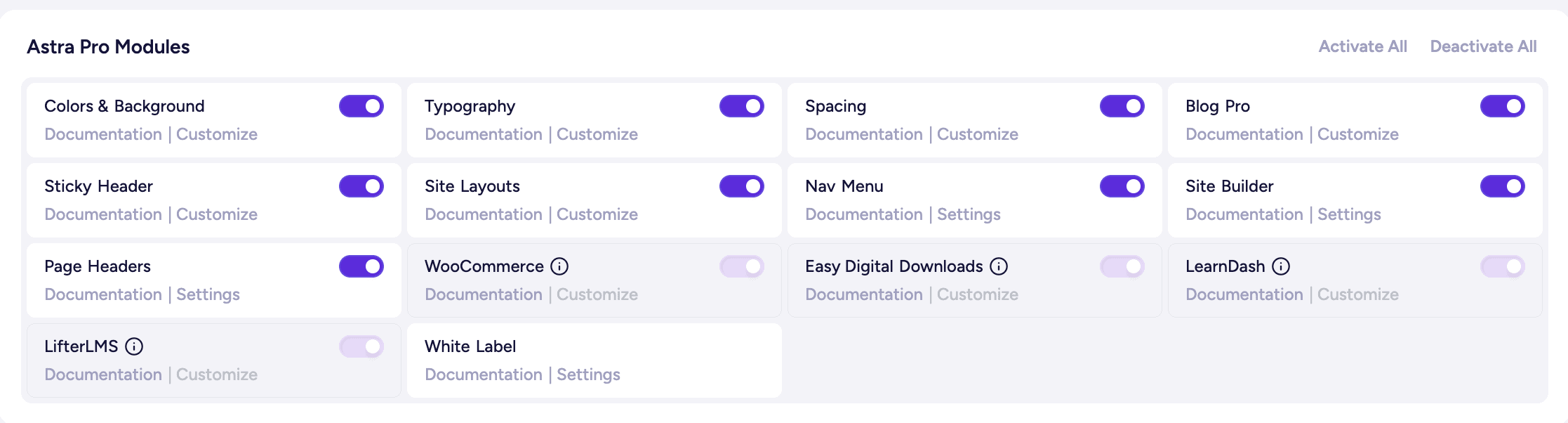Disable the Page Headers toggle
The width and height of the screenshot is (1568, 423).
tap(361, 266)
